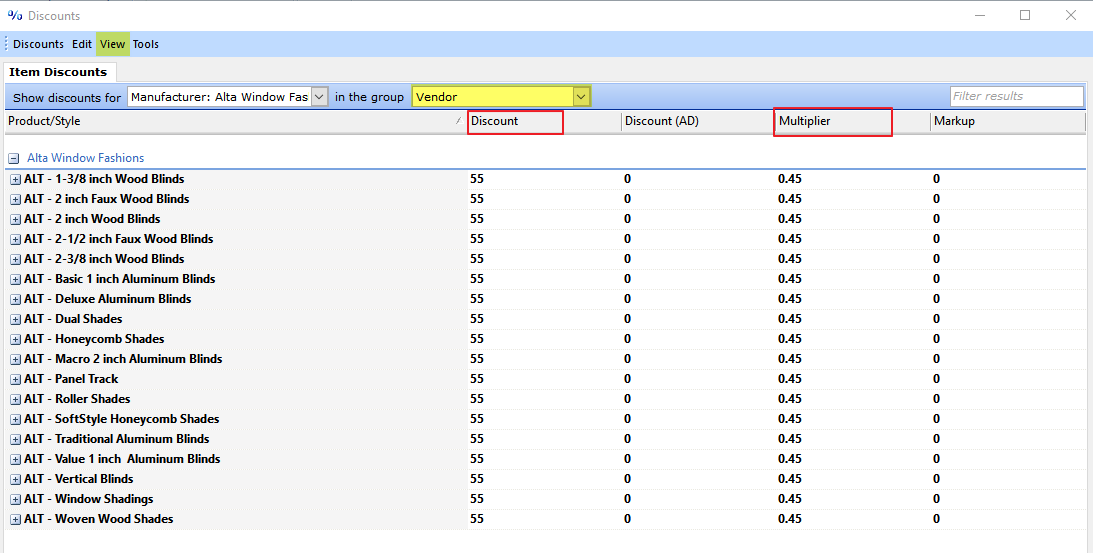
Task: Expand ALT - Deluxe Aluminum Blinds row
Action: tap(15, 300)
